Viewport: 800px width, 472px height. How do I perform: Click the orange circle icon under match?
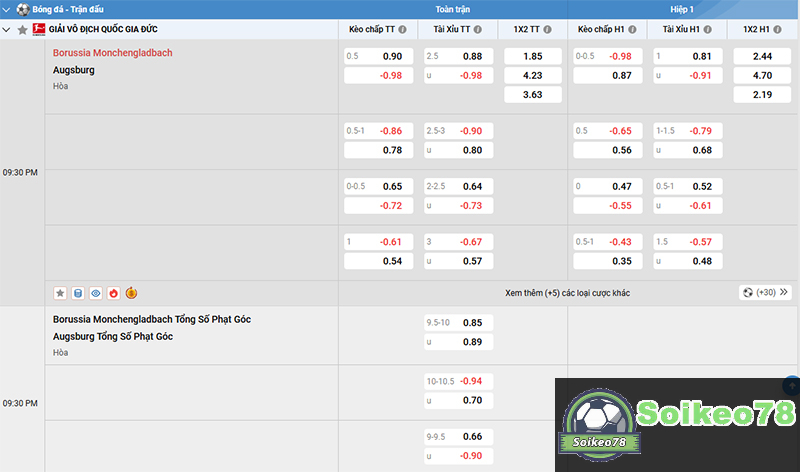[131, 293]
